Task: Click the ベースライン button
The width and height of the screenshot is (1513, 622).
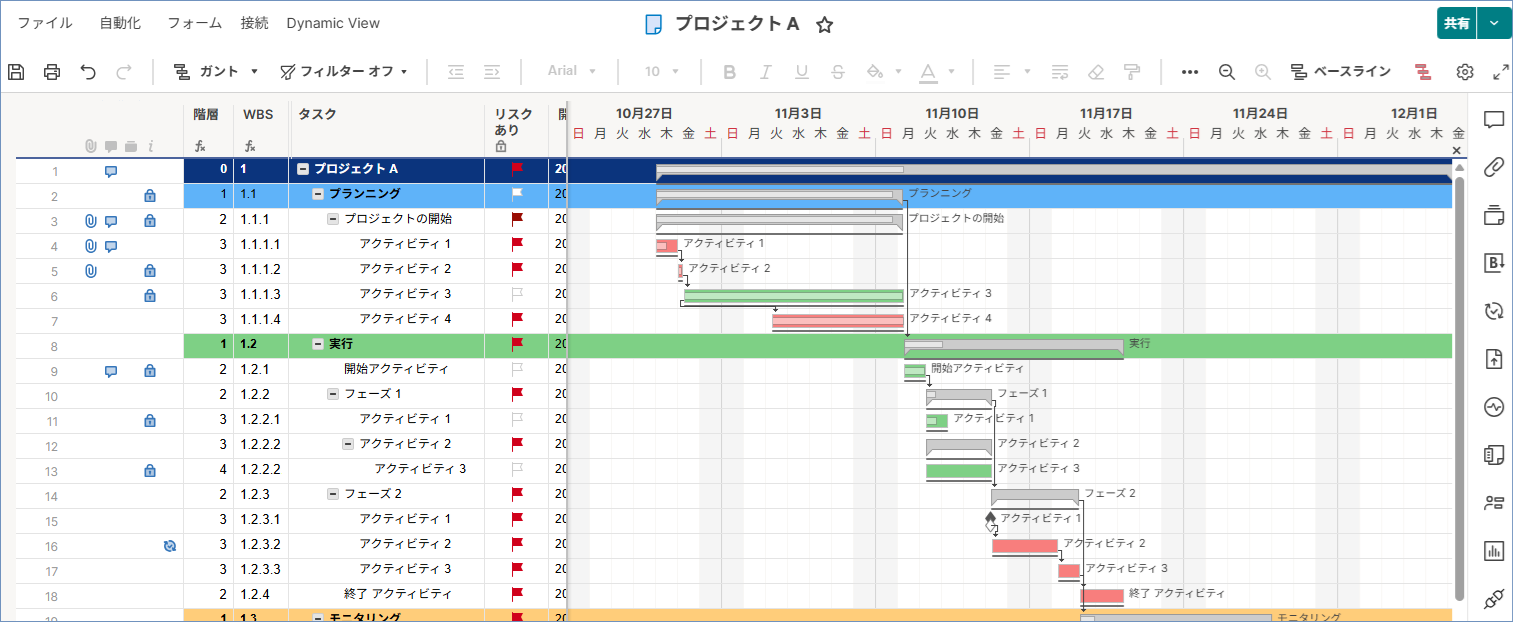Action: click(x=1340, y=71)
